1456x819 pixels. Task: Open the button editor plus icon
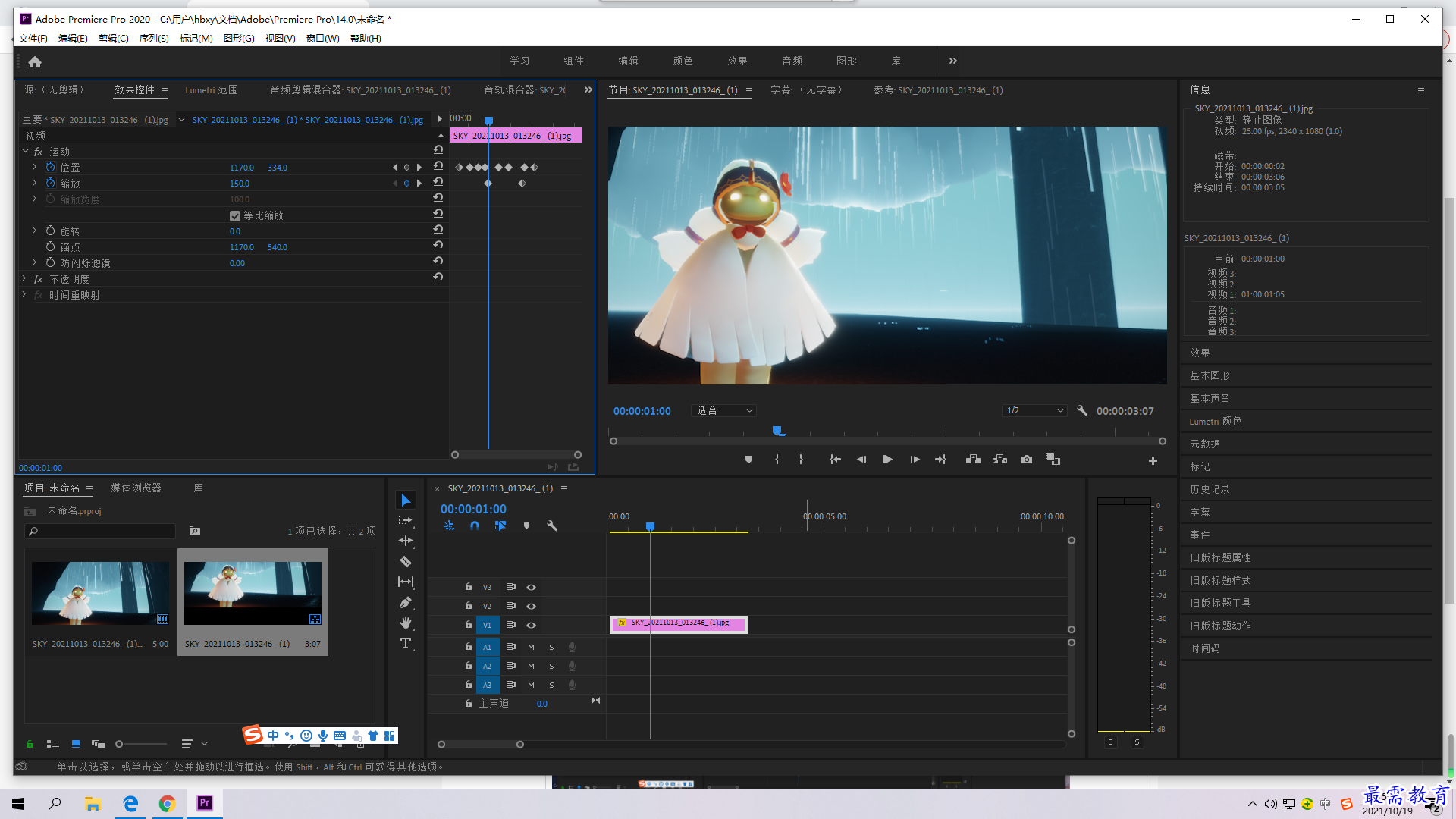pyautogui.click(x=1153, y=460)
